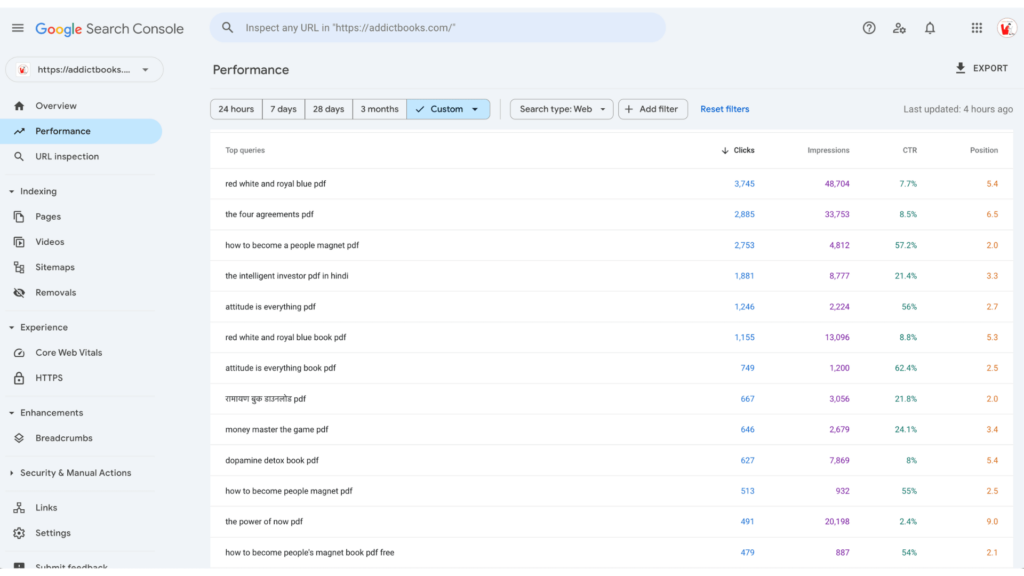Click query 'red white and royal blue book pdf'
This screenshot has width=1024, height=576.
[285, 338]
